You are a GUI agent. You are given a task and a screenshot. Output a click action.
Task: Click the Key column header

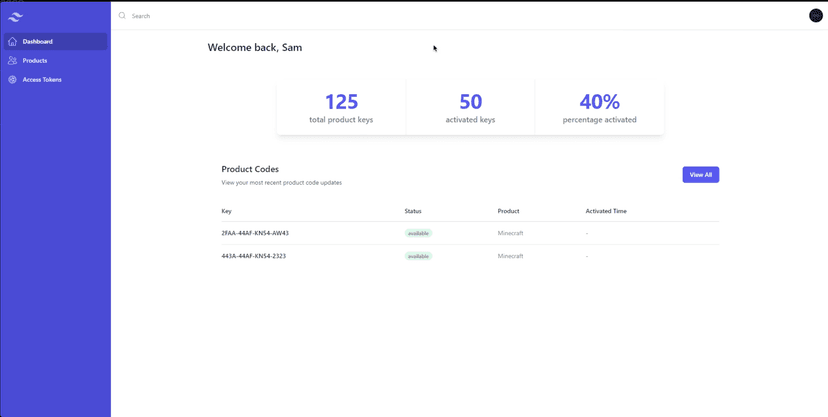point(227,211)
